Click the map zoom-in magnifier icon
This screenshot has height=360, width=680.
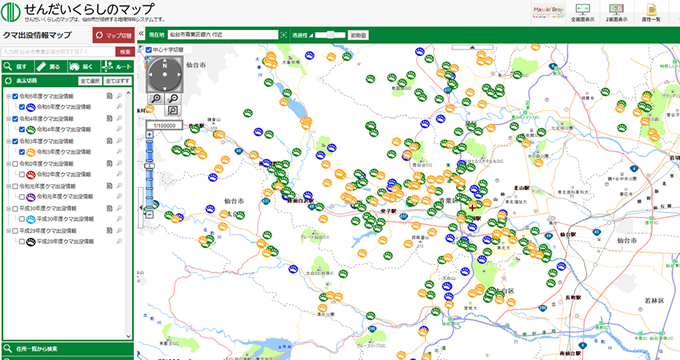click(156, 98)
